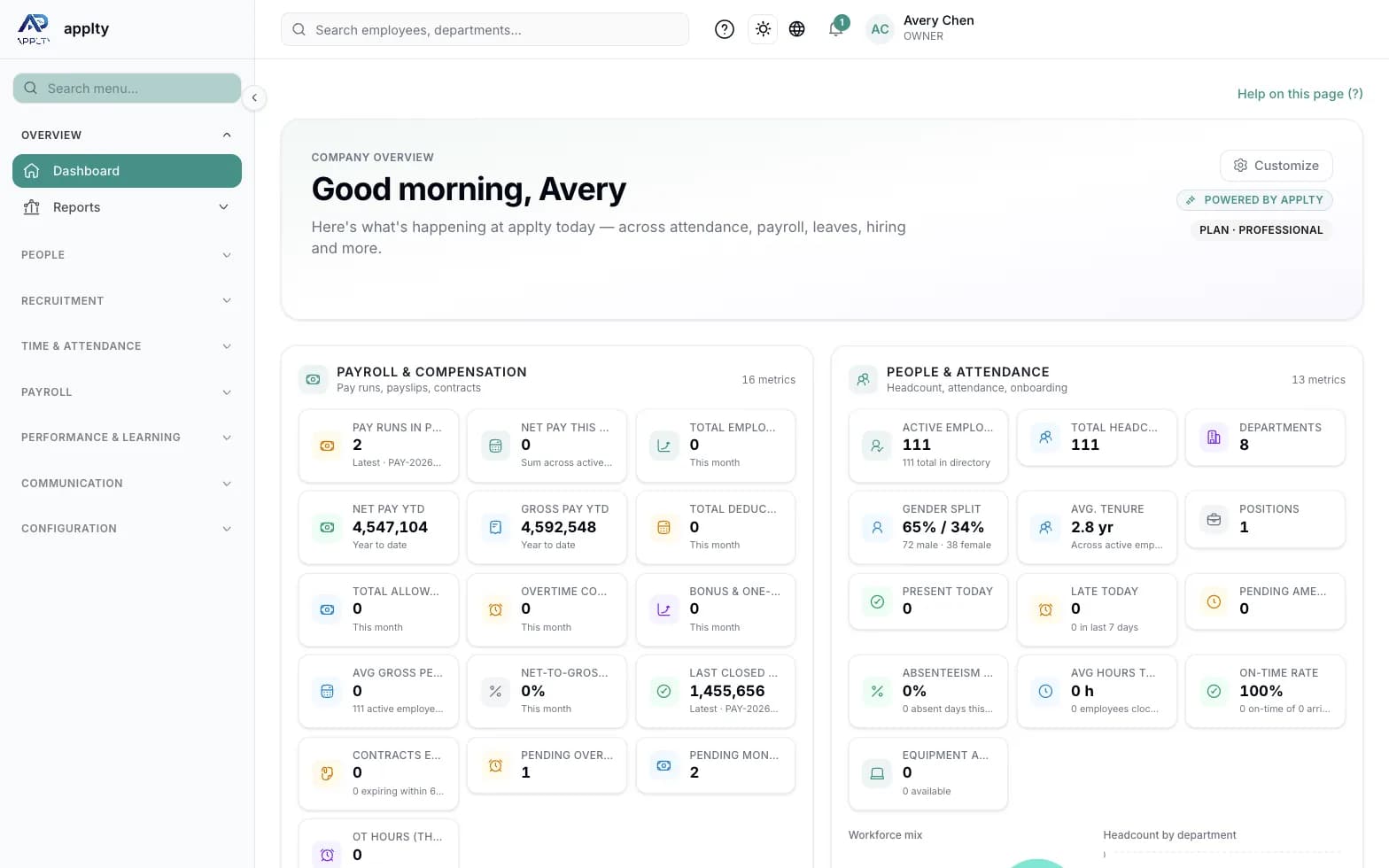Focus the Search menu field

point(127,89)
